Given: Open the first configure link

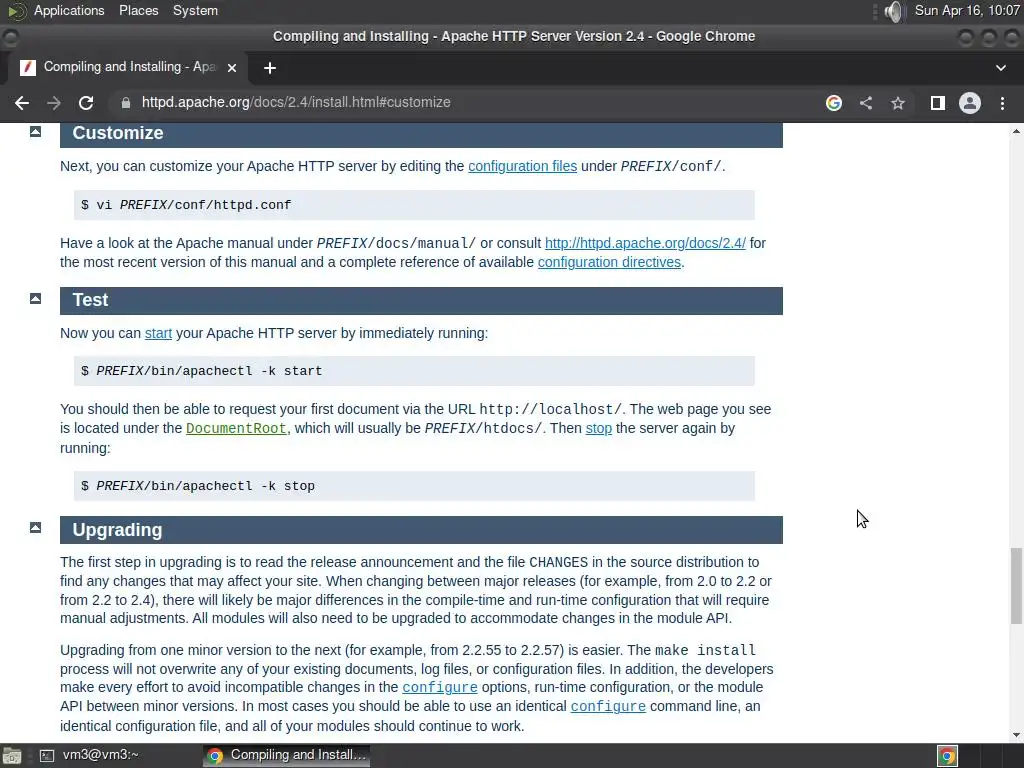Looking at the screenshot, I should 440,688.
